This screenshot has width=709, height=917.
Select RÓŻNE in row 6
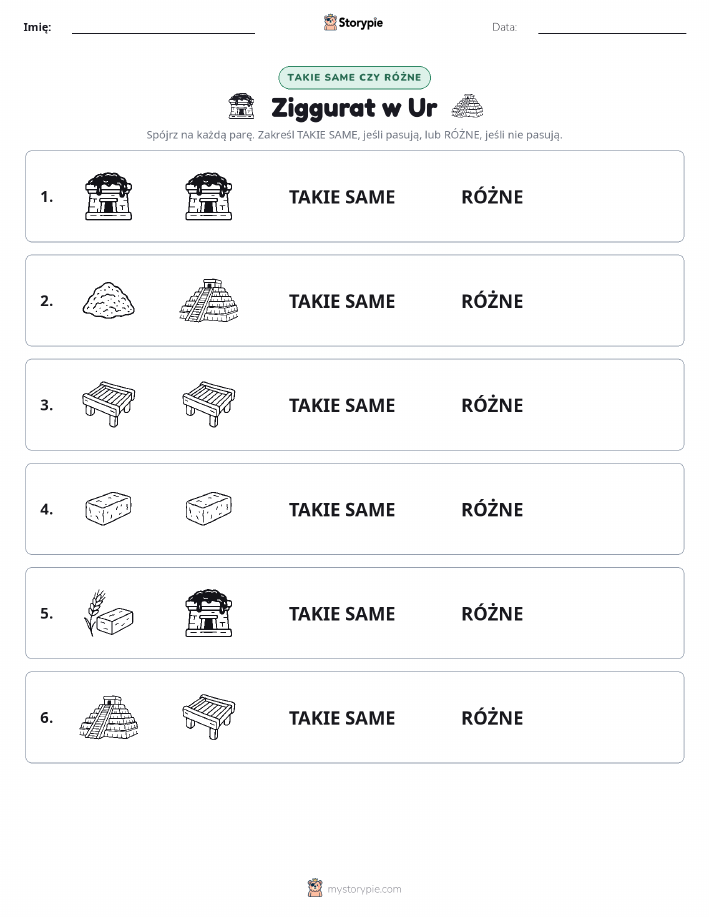(492, 718)
